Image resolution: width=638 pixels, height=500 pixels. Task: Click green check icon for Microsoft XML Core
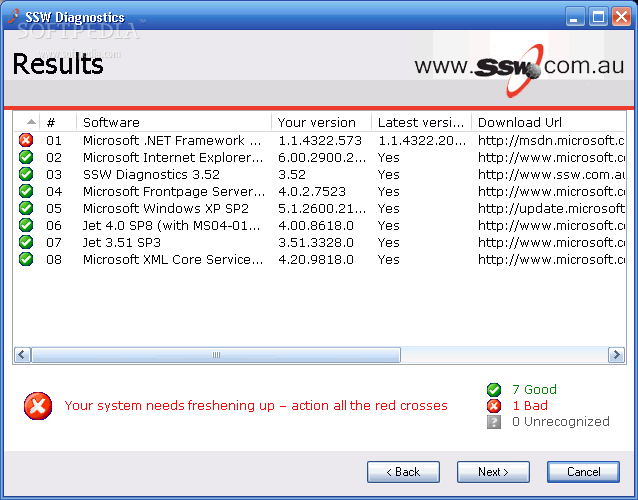tap(26, 259)
